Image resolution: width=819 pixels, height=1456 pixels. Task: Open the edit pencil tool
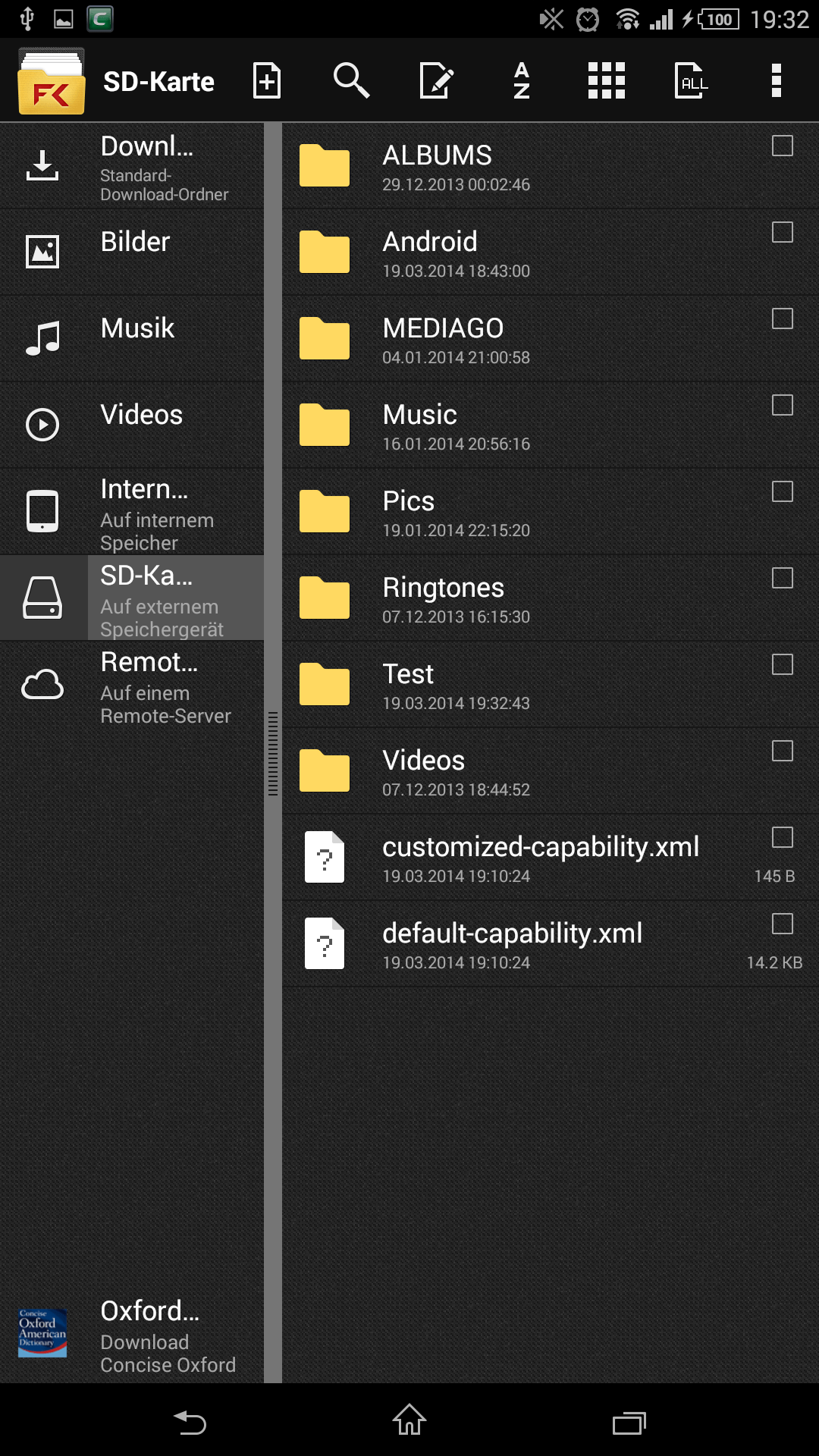(x=437, y=80)
